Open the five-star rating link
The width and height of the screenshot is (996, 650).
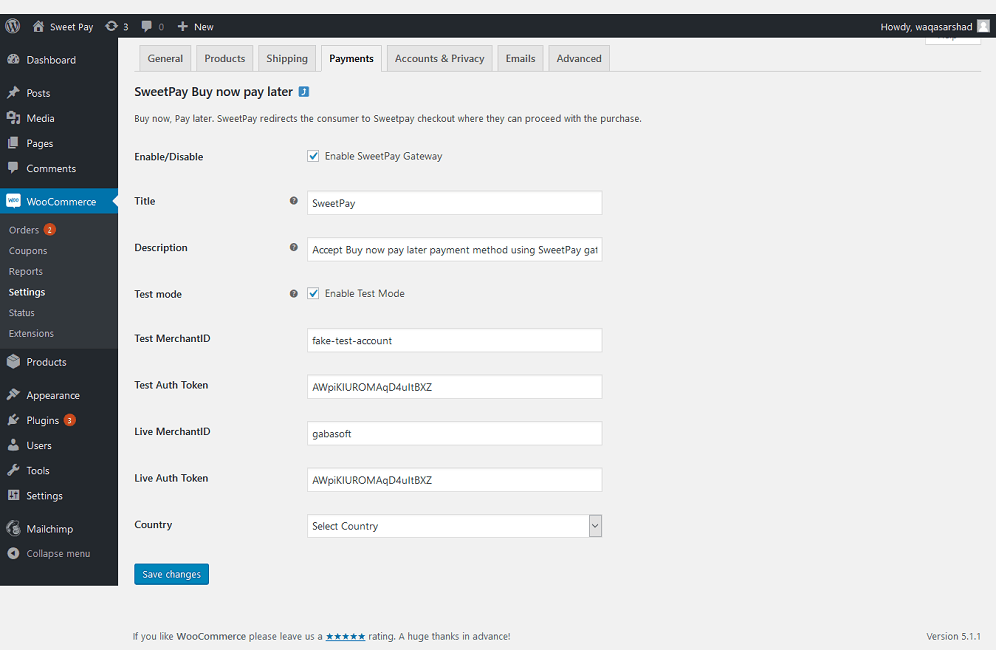coord(346,636)
